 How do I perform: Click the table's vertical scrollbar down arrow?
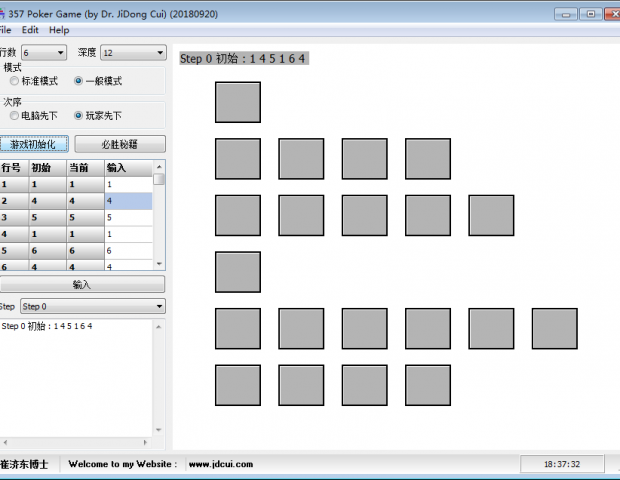159,263
